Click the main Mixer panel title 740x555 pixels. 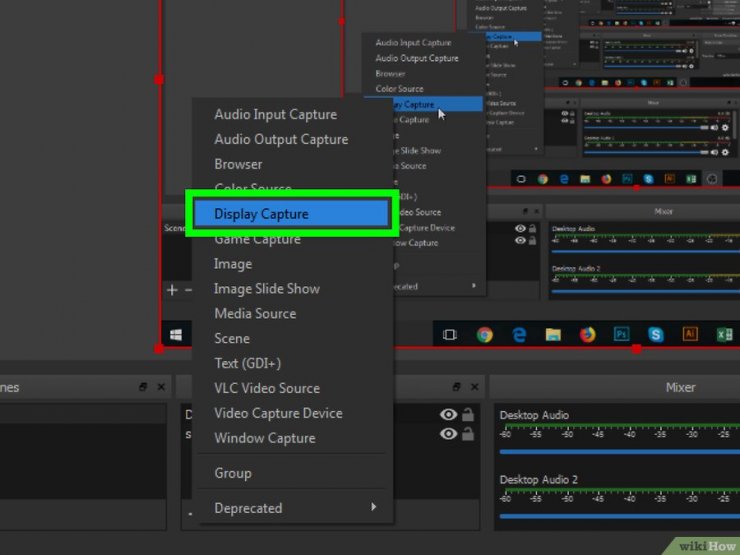(680, 387)
